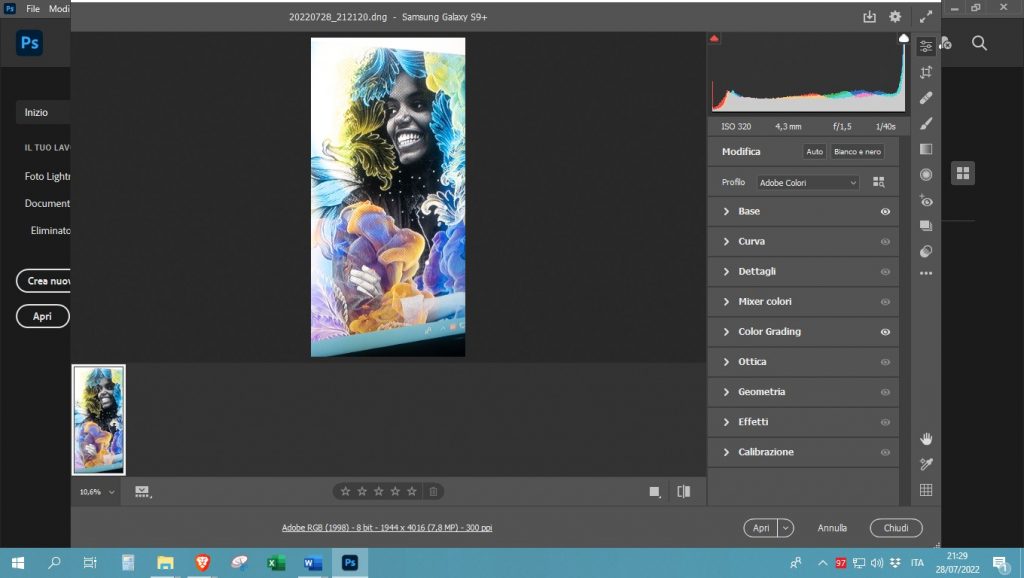Select the image thumbnail in the filmstrip

(x=98, y=419)
